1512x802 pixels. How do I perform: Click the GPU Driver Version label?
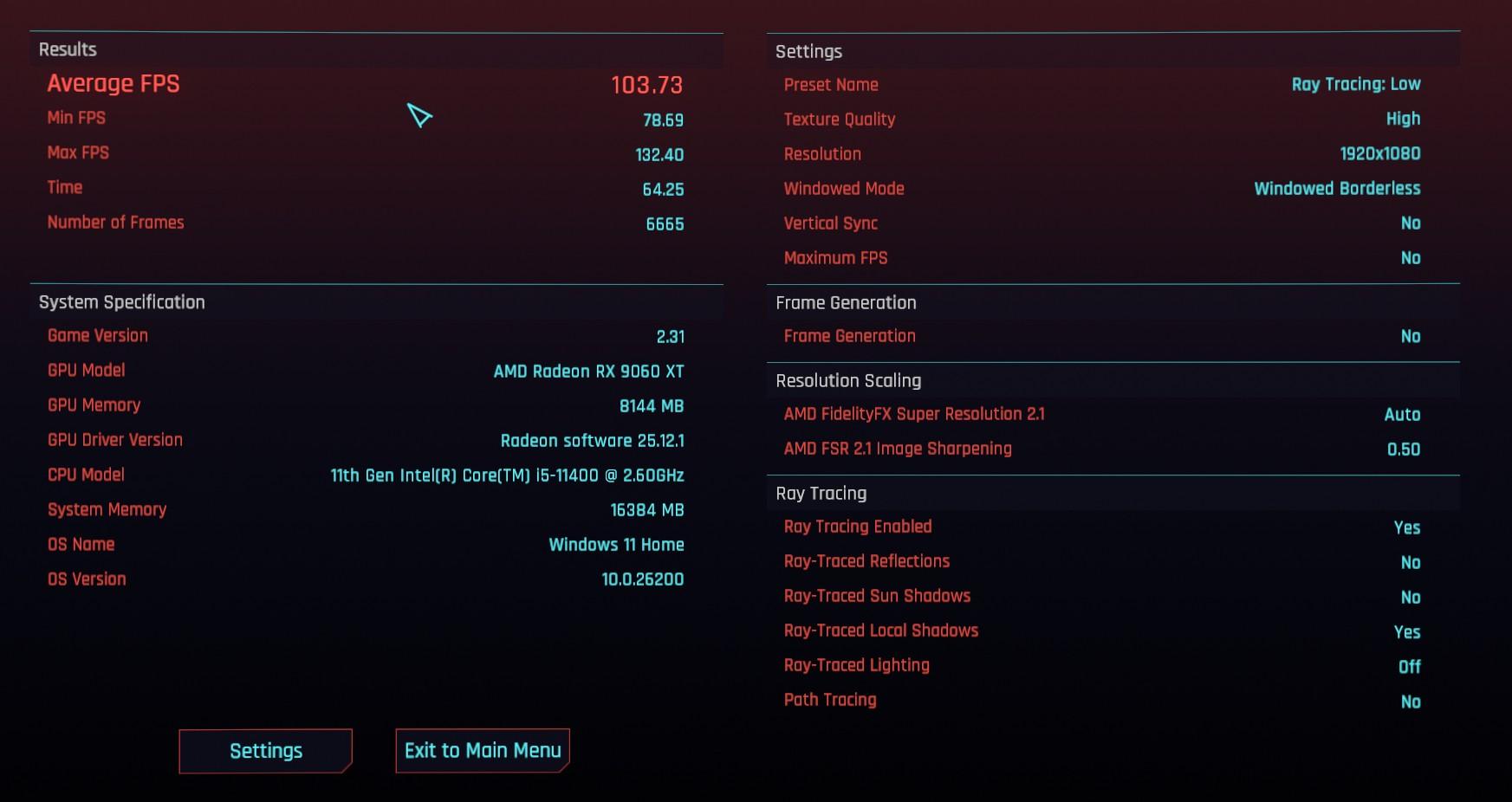click(115, 440)
